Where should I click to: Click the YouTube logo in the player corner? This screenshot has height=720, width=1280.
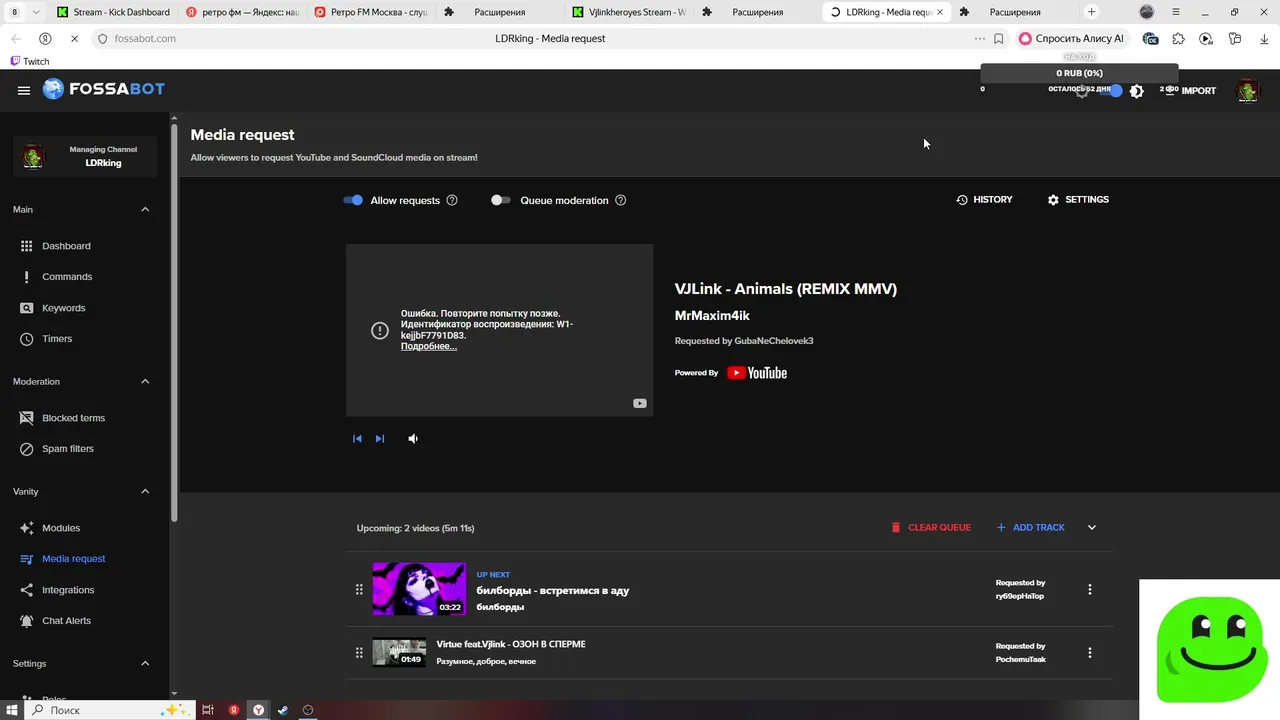point(640,404)
